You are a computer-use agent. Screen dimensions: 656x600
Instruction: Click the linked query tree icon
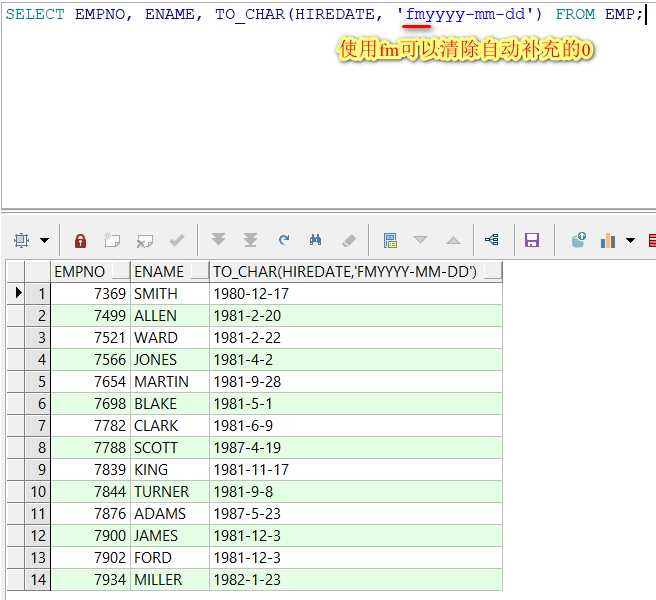point(492,240)
